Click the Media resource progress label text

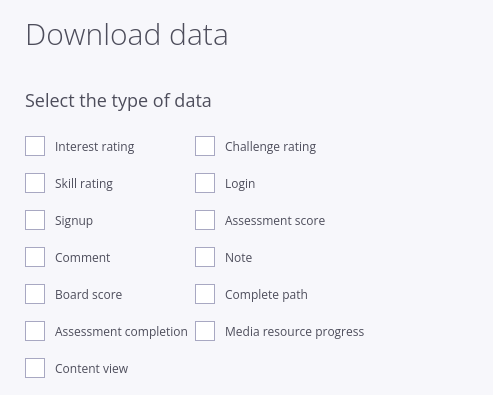[294, 332]
